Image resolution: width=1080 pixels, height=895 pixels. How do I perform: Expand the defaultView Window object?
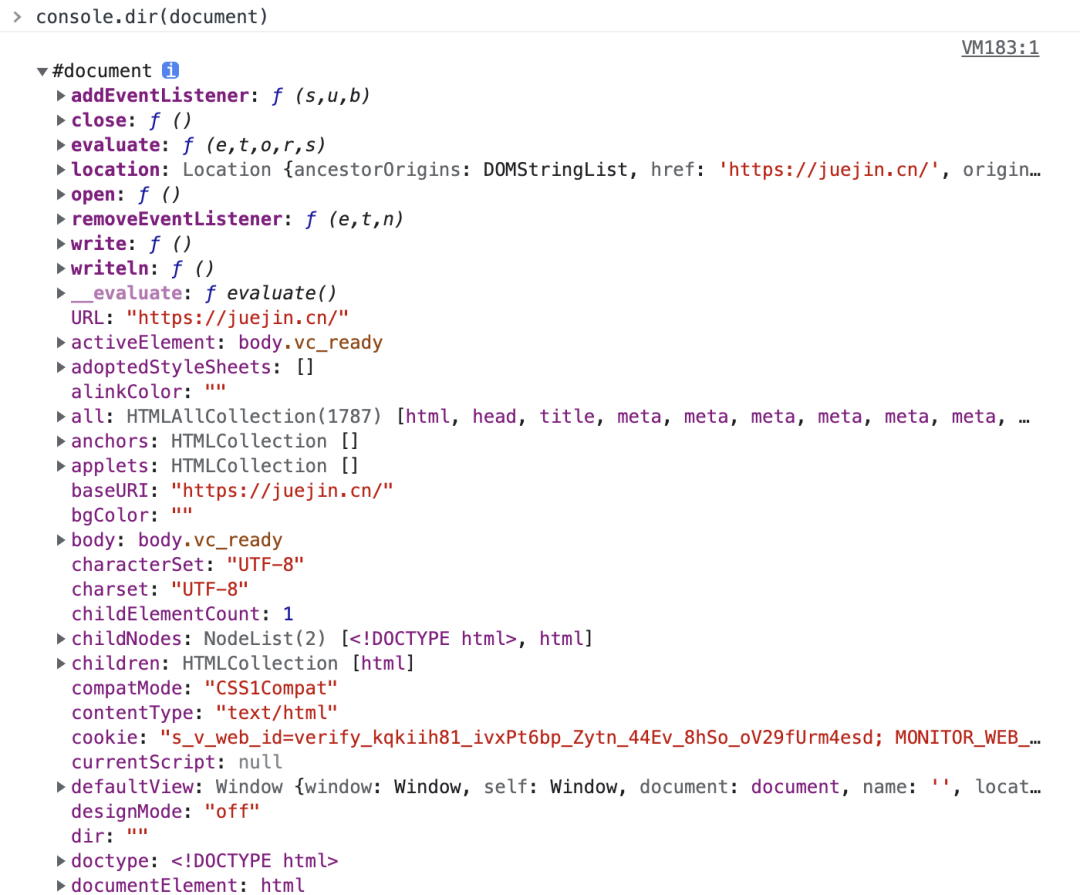pyautogui.click(x=61, y=787)
